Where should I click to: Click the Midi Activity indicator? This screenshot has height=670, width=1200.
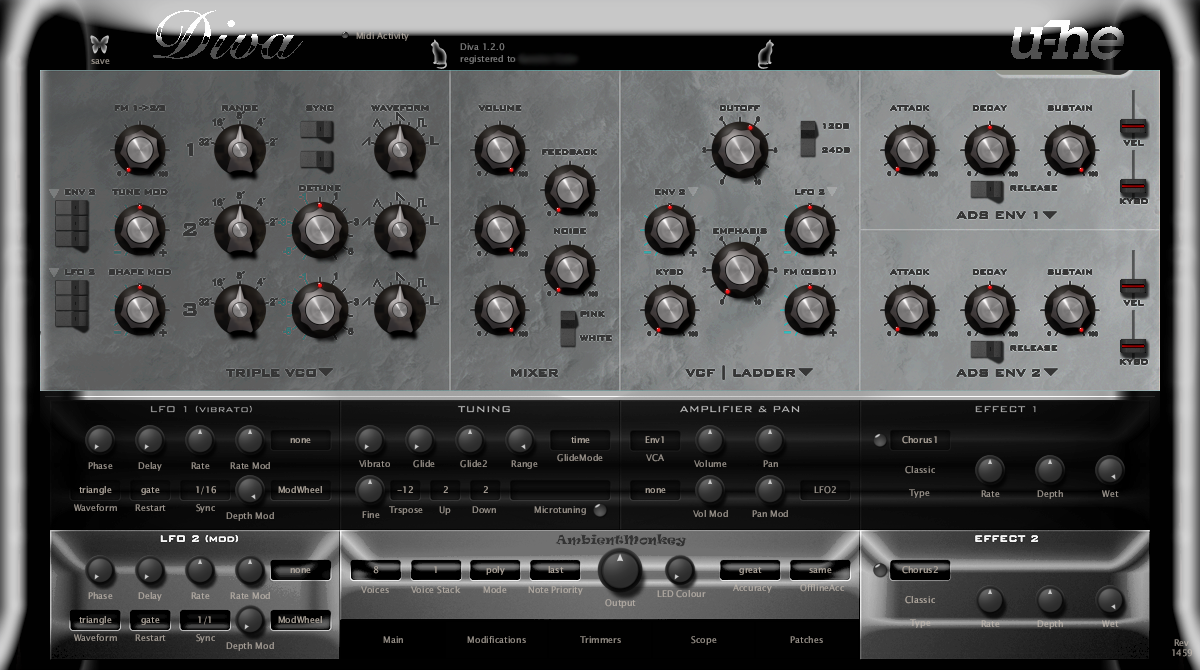click(x=346, y=36)
